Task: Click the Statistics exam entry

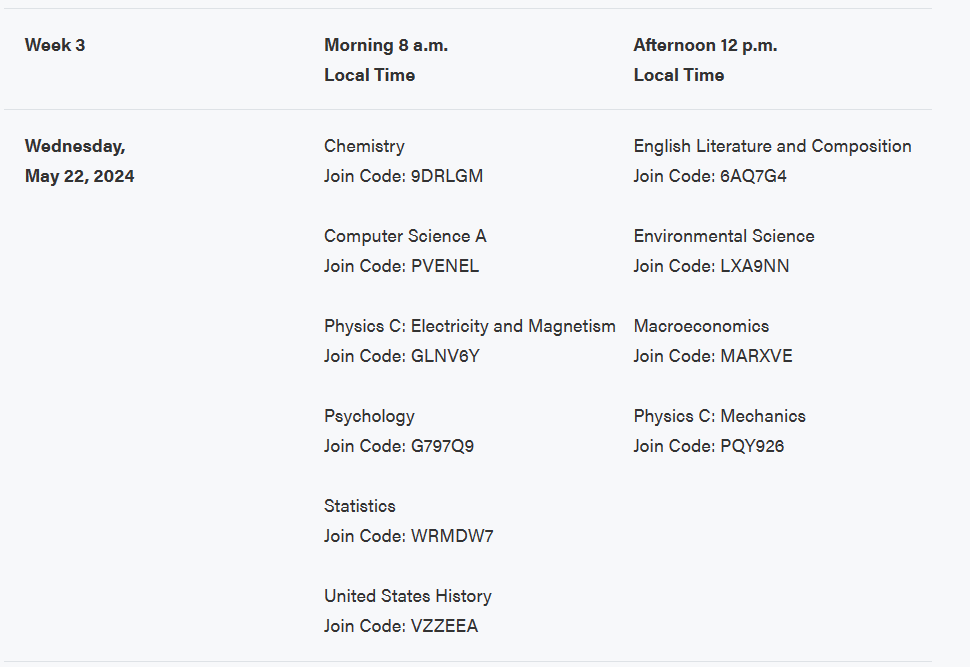Action: [x=359, y=506]
